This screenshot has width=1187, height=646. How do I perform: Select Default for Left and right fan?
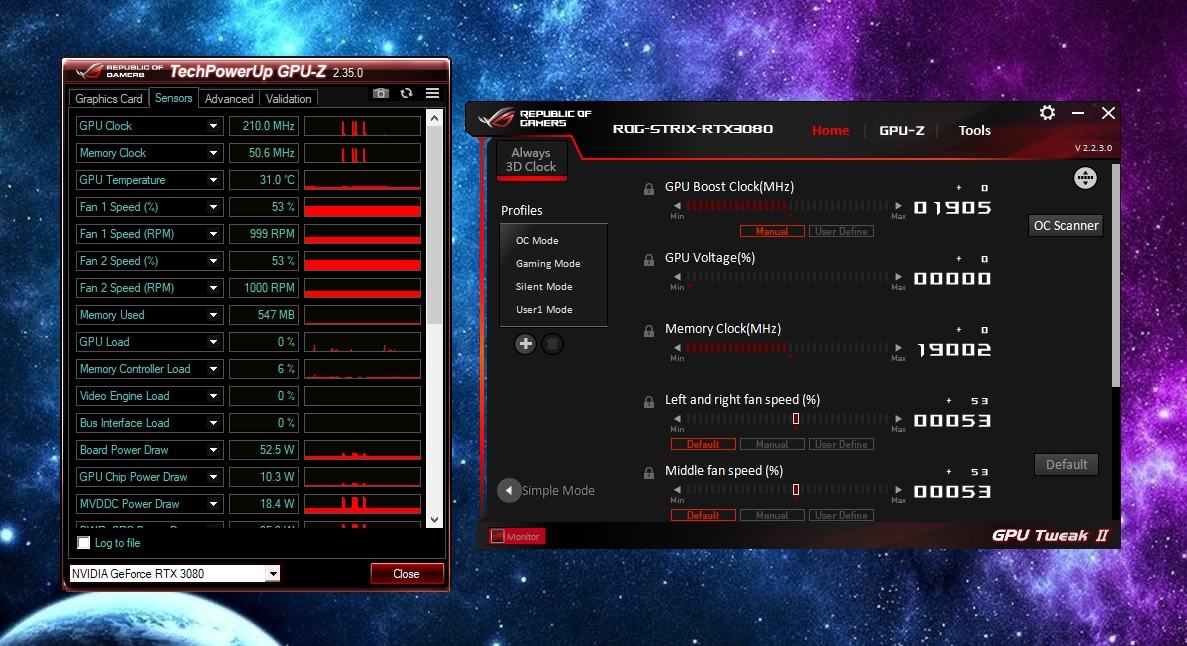pyautogui.click(x=703, y=445)
